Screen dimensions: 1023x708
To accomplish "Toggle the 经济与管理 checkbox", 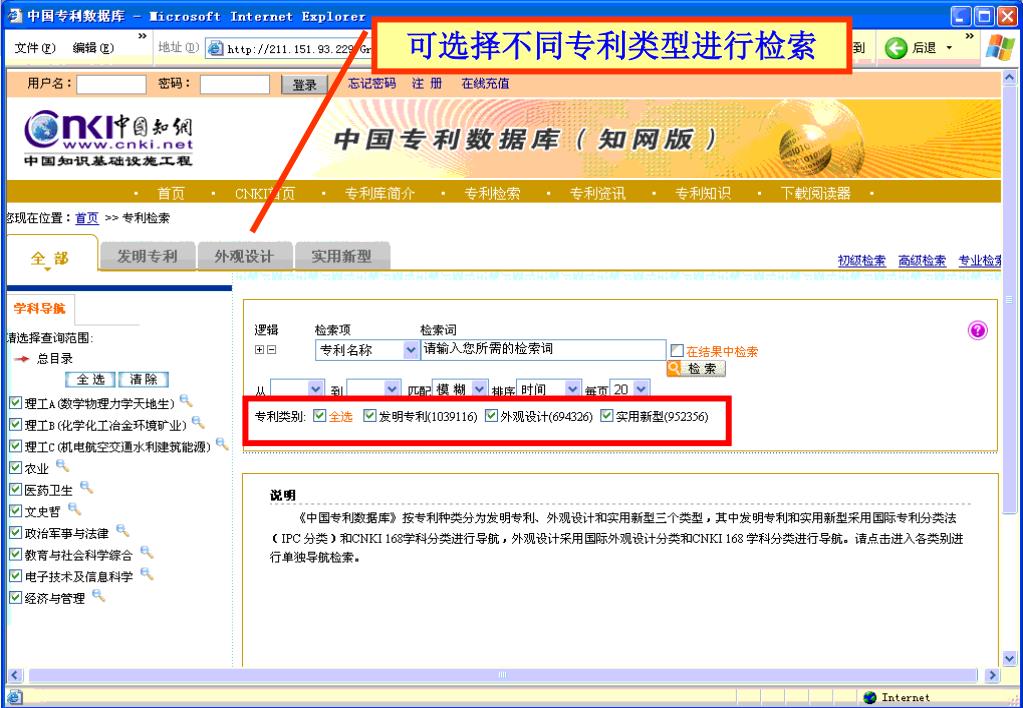I will pyautogui.click(x=15, y=597).
